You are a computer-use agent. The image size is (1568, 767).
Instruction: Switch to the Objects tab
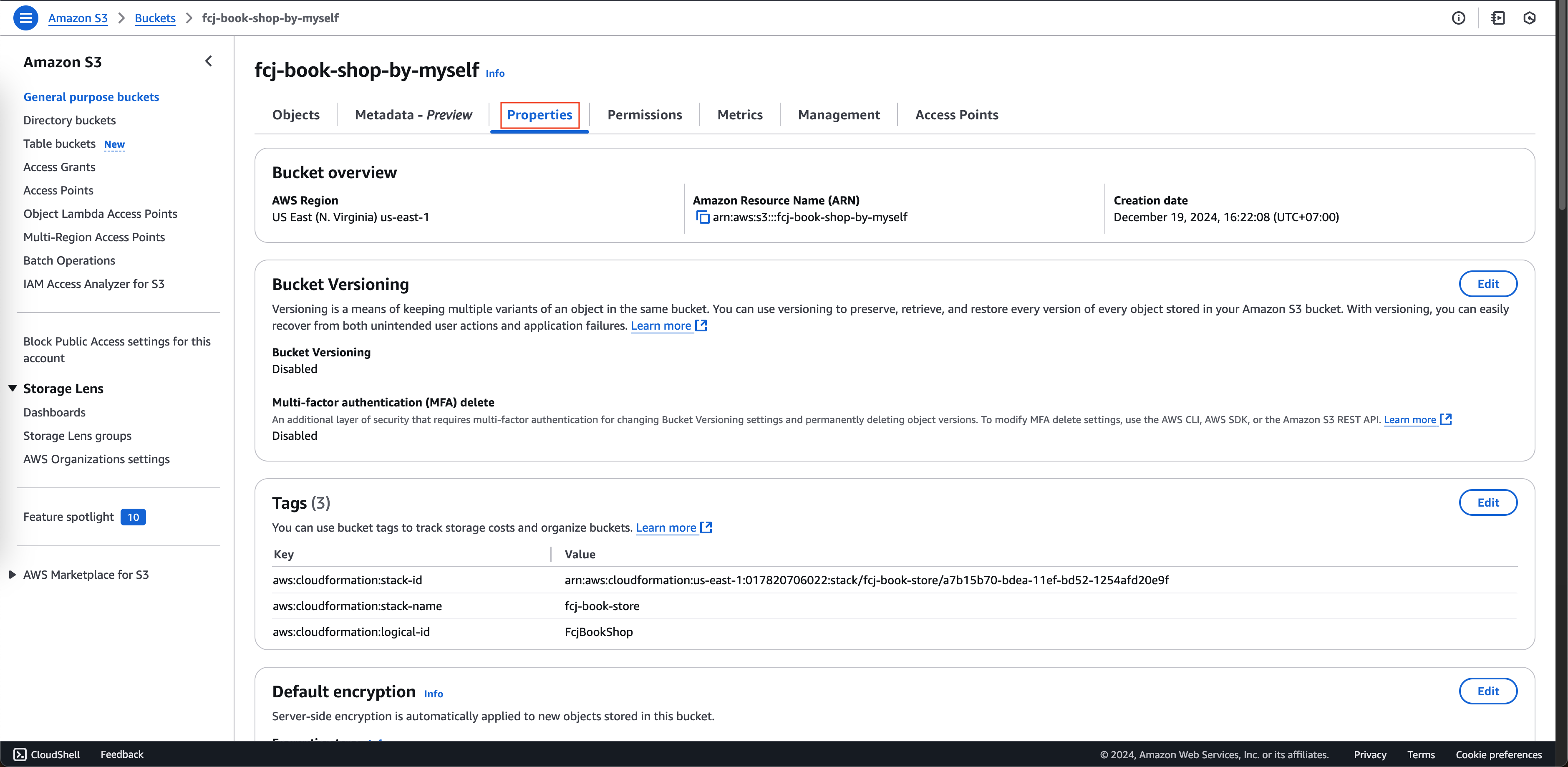pos(296,114)
